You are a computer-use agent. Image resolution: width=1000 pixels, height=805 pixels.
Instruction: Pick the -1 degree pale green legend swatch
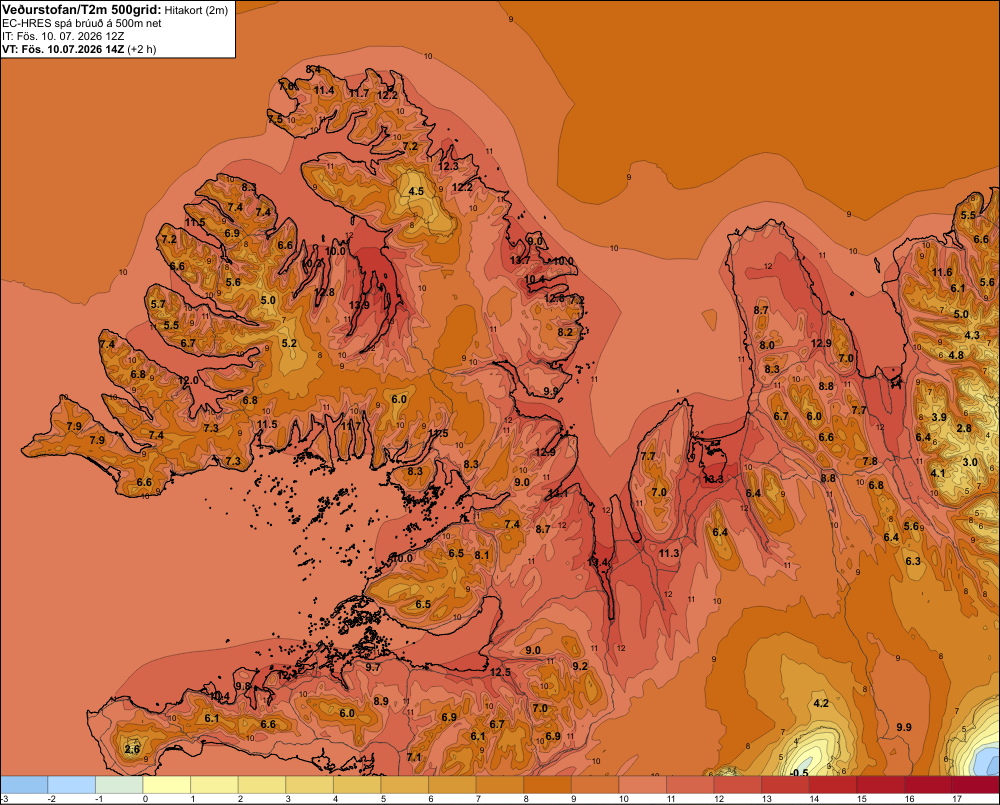119,785
